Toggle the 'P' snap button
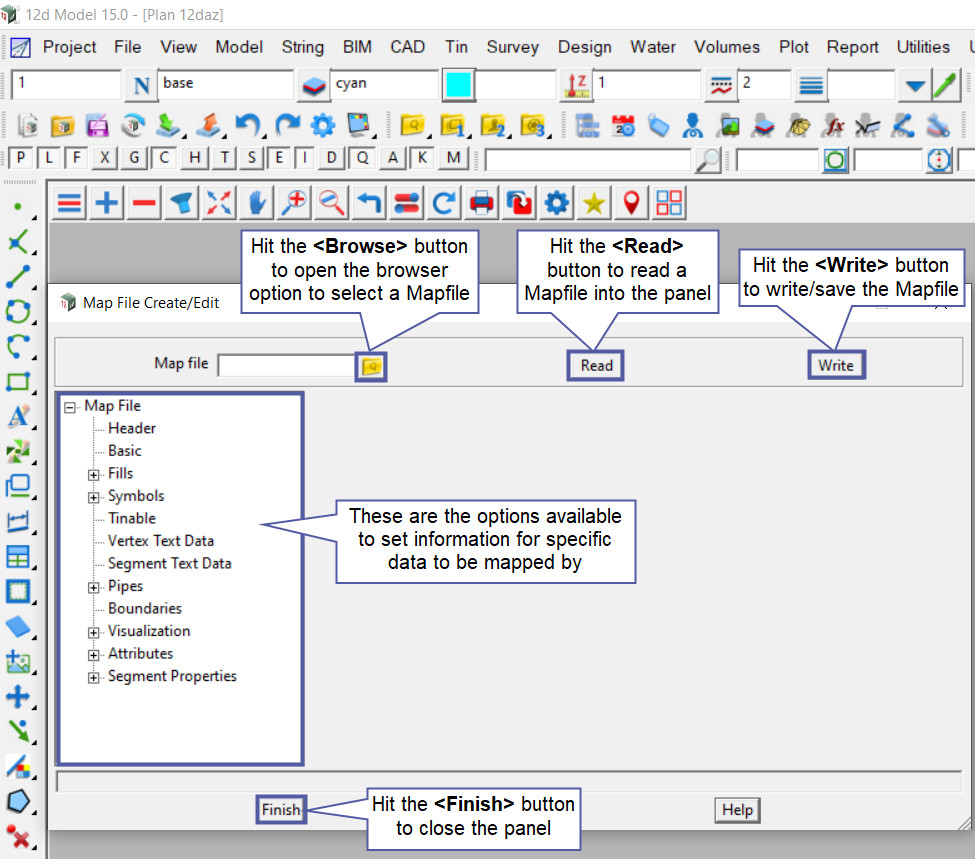The height and width of the screenshot is (859, 975). (21, 158)
